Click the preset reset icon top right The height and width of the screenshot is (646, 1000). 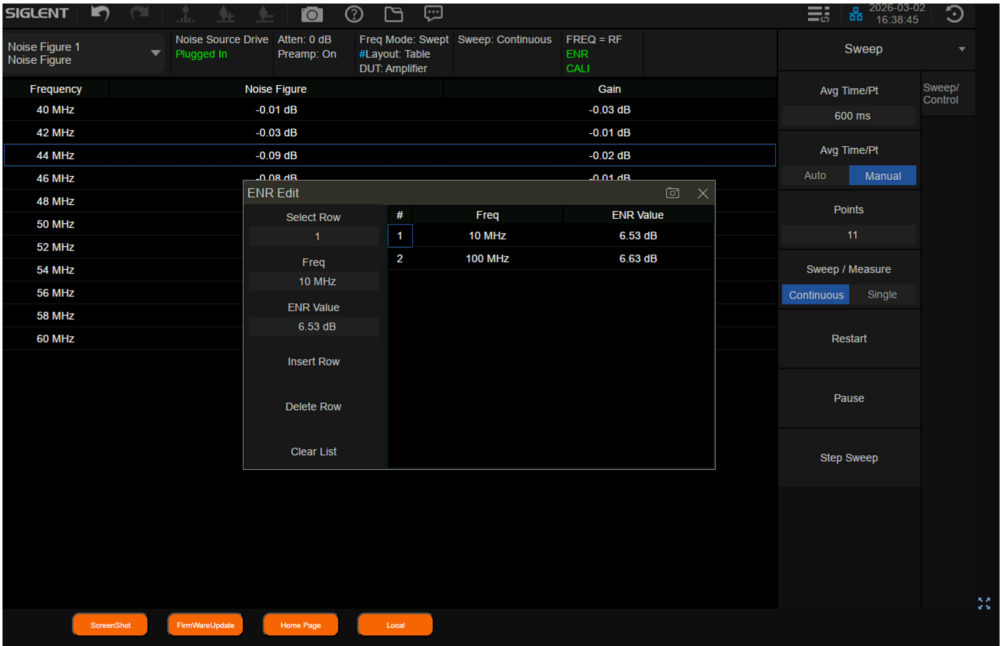954,14
